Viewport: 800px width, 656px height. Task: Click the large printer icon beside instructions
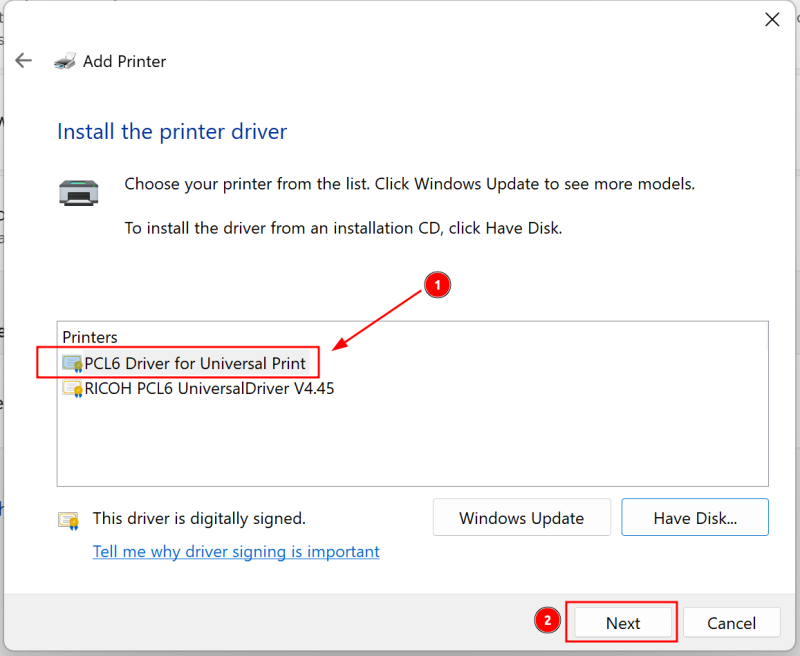point(79,192)
